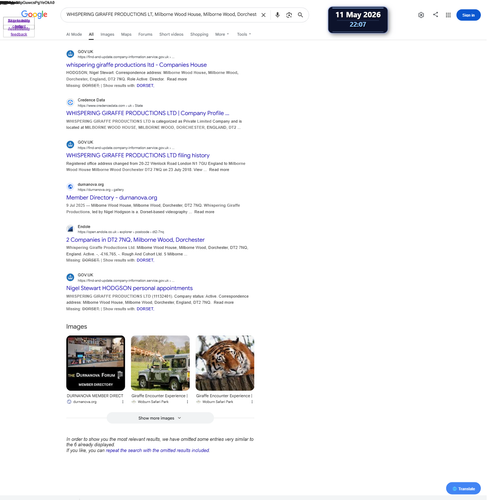Click the Google logo
Screen dimensions: 493x500
pos(34,14)
